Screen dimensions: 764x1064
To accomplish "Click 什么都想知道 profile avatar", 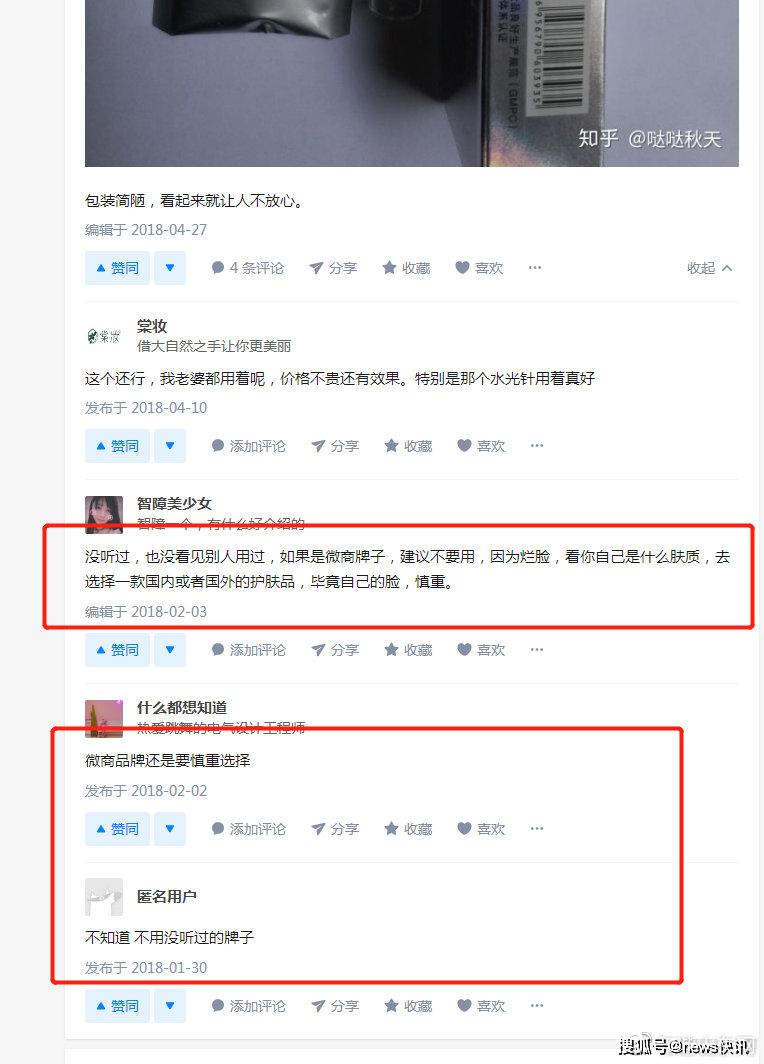I will [x=104, y=719].
